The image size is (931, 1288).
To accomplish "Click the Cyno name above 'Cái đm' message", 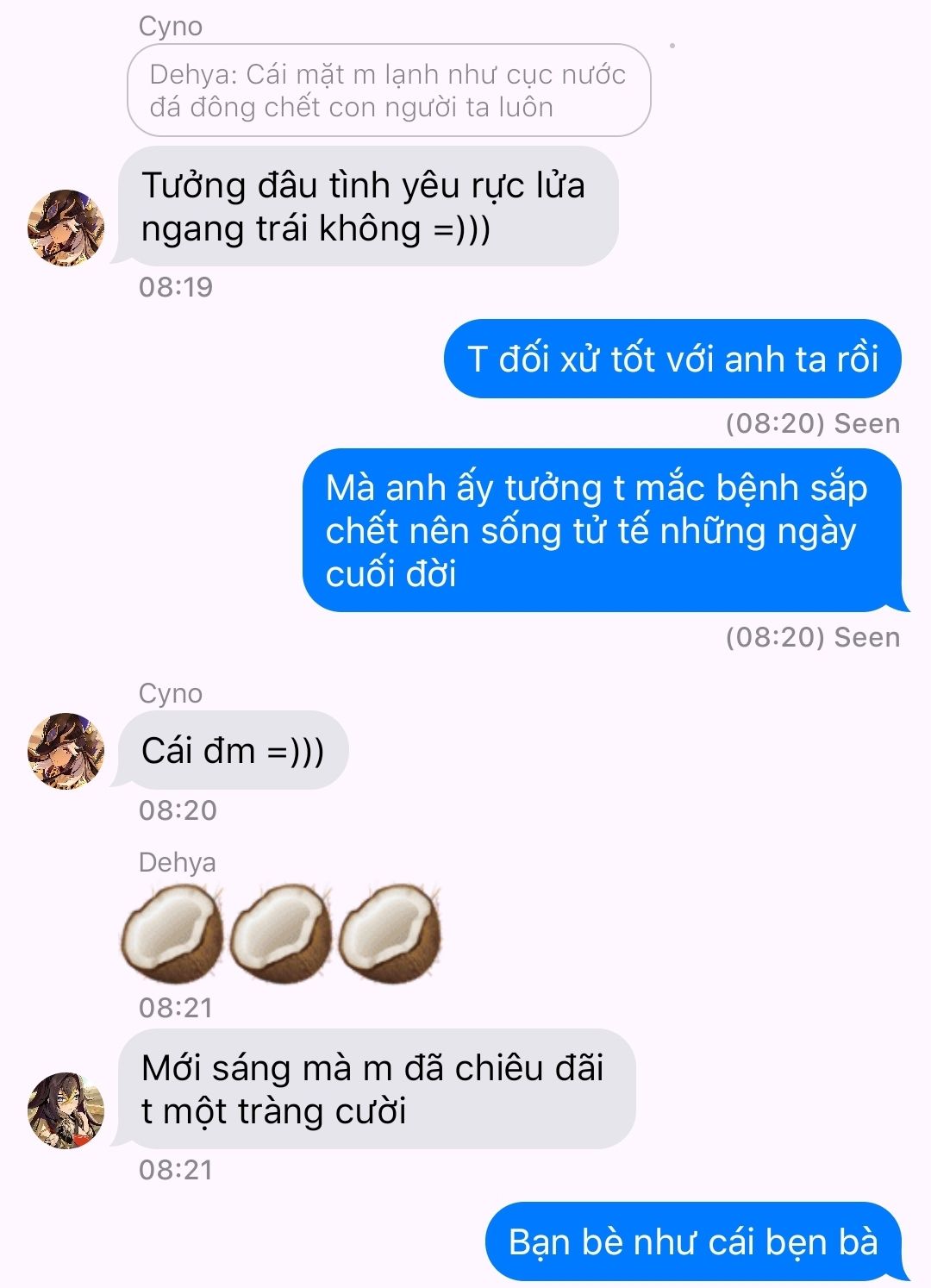I will 171,693.
